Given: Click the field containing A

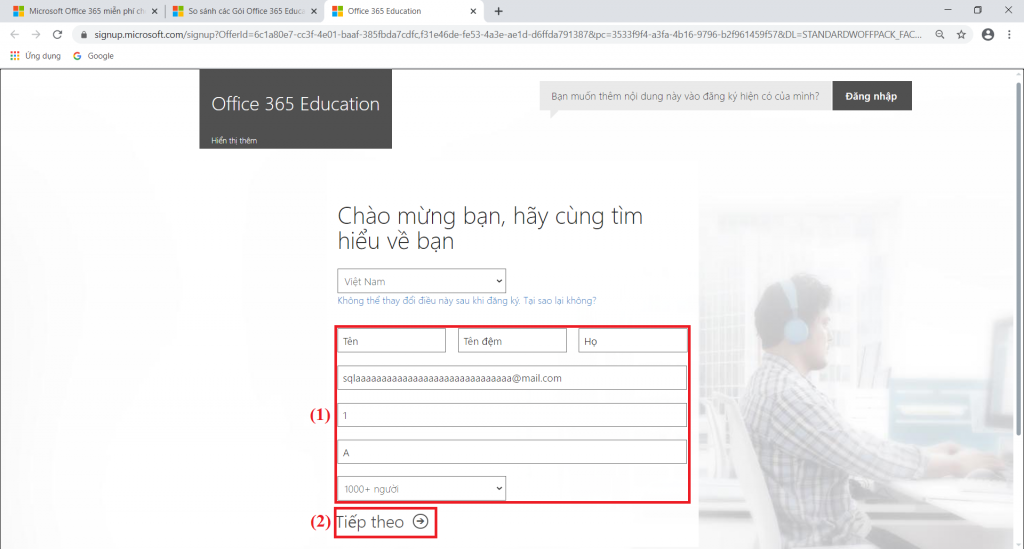Looking at the screenshot, I should (512, 452).
